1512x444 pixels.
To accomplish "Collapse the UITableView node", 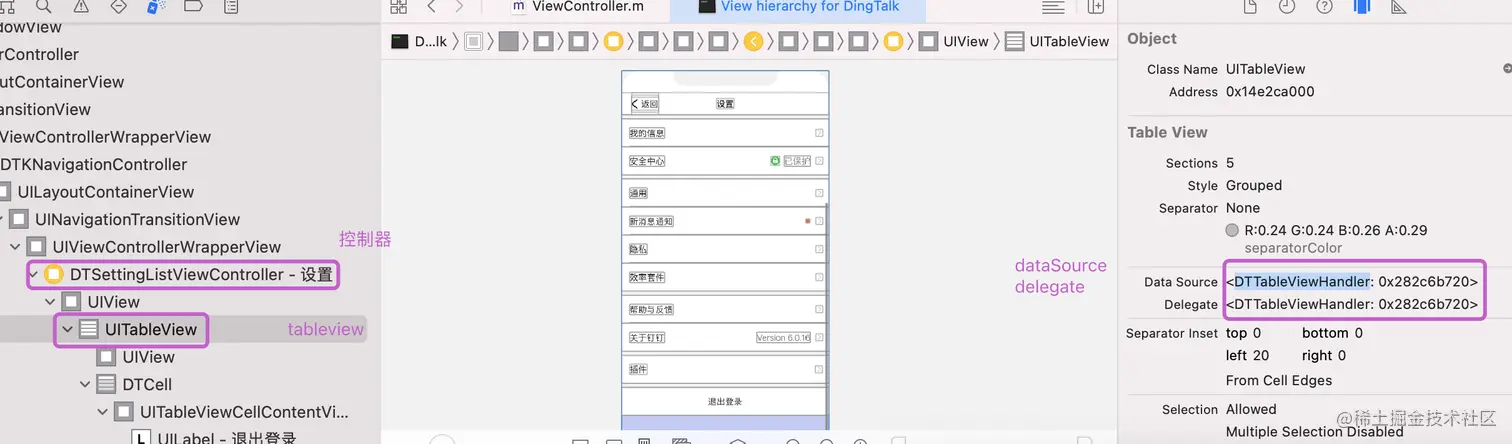I will 68,329.
